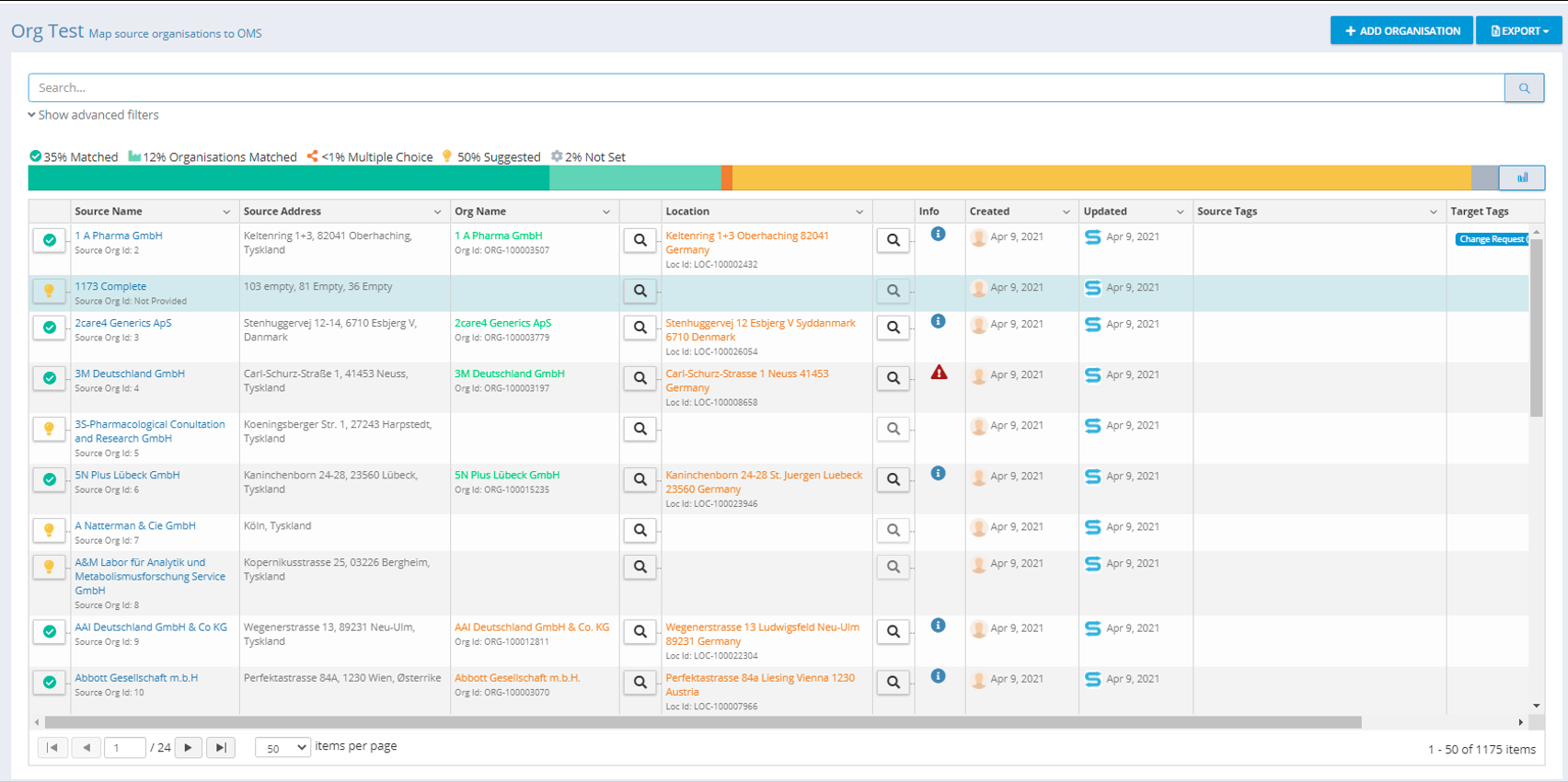The width and height of the screenshot is (1568, 782).
Task: Click the Add Organisation button
Action: (1401, 30)
